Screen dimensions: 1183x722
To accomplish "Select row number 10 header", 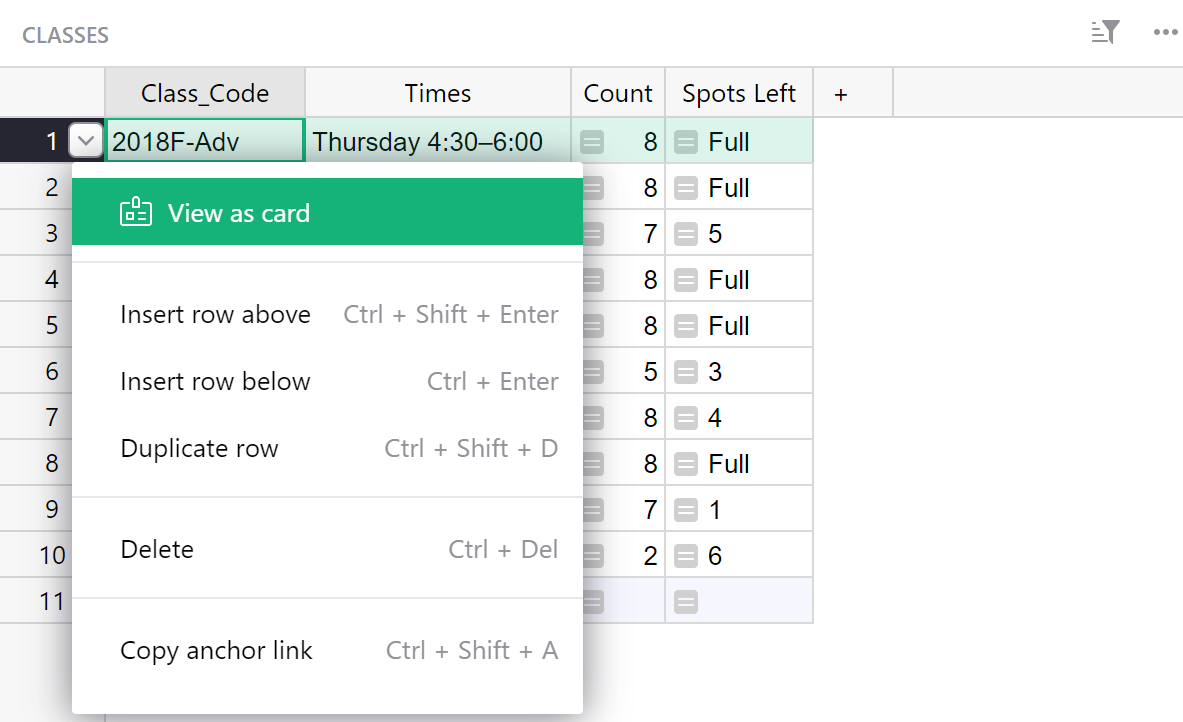I will point(52,556).
